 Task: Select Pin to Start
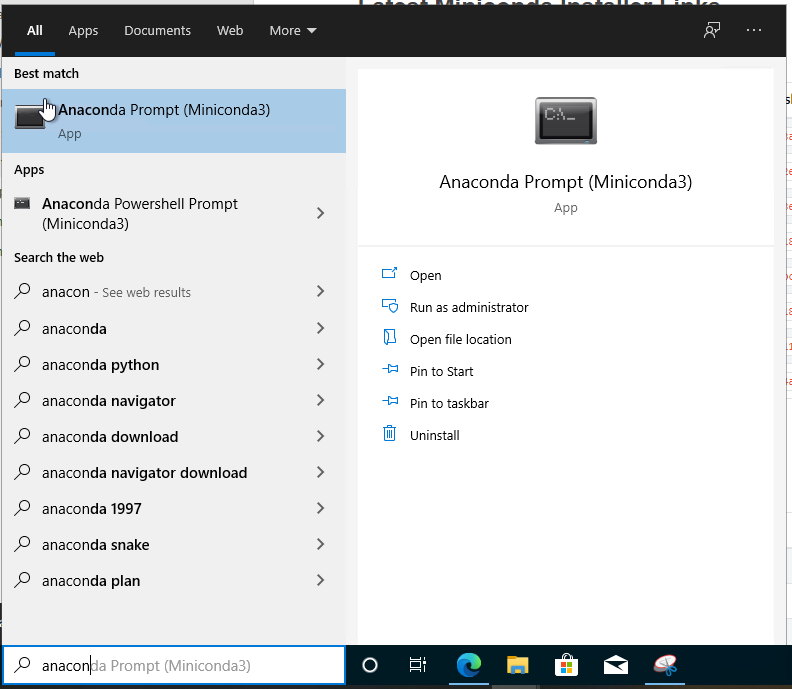441,371
